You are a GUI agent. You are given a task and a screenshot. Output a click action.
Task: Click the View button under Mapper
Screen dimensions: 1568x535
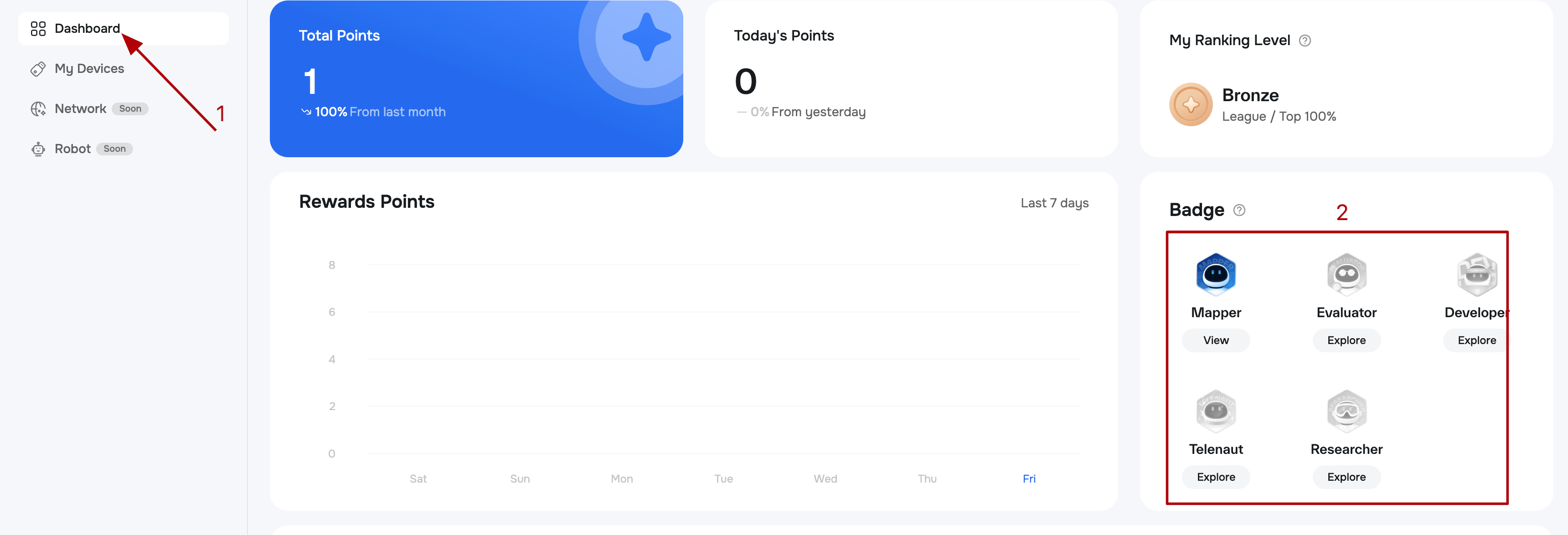(1216, 340)
